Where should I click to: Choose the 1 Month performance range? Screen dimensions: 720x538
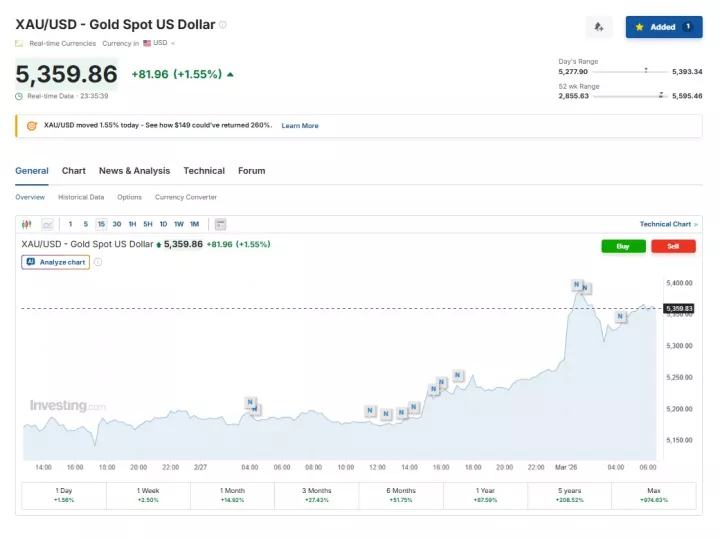click(232, 495)
